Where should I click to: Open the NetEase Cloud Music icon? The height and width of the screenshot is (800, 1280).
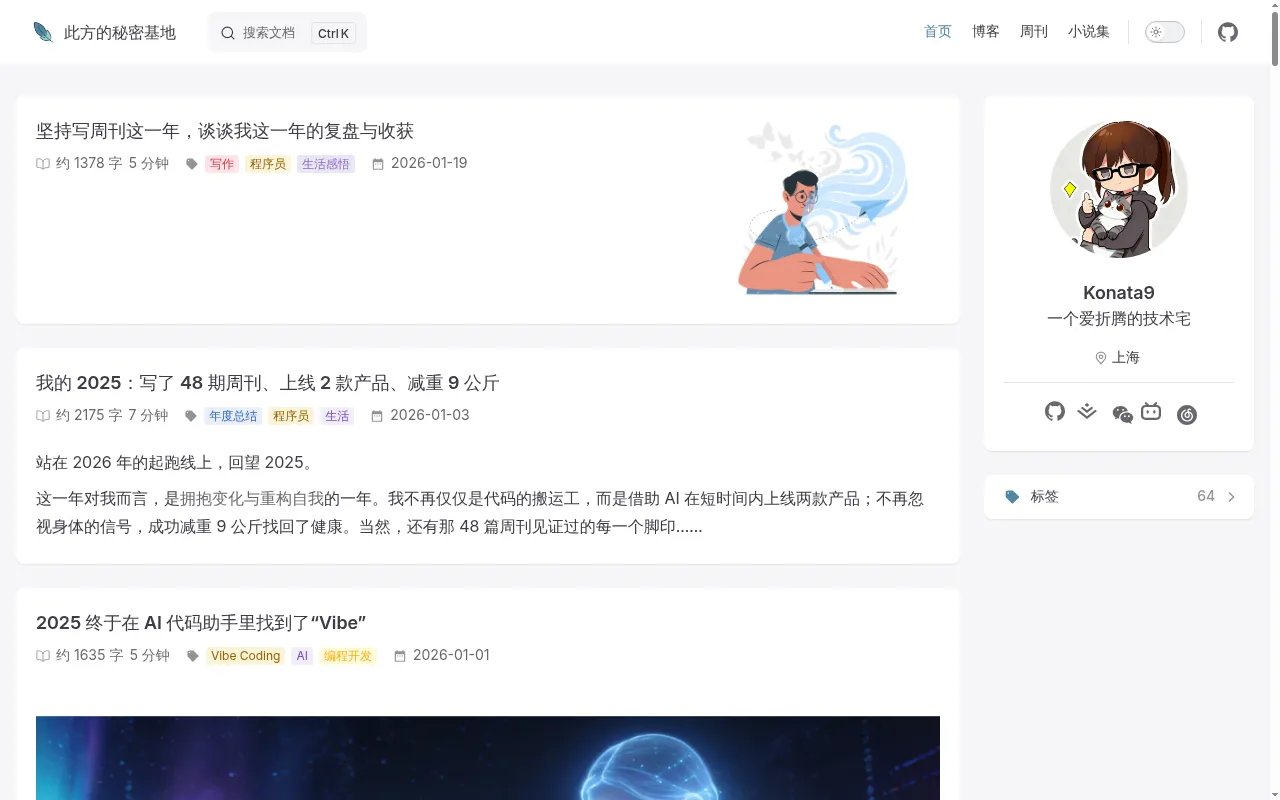tap(1187, 415)
